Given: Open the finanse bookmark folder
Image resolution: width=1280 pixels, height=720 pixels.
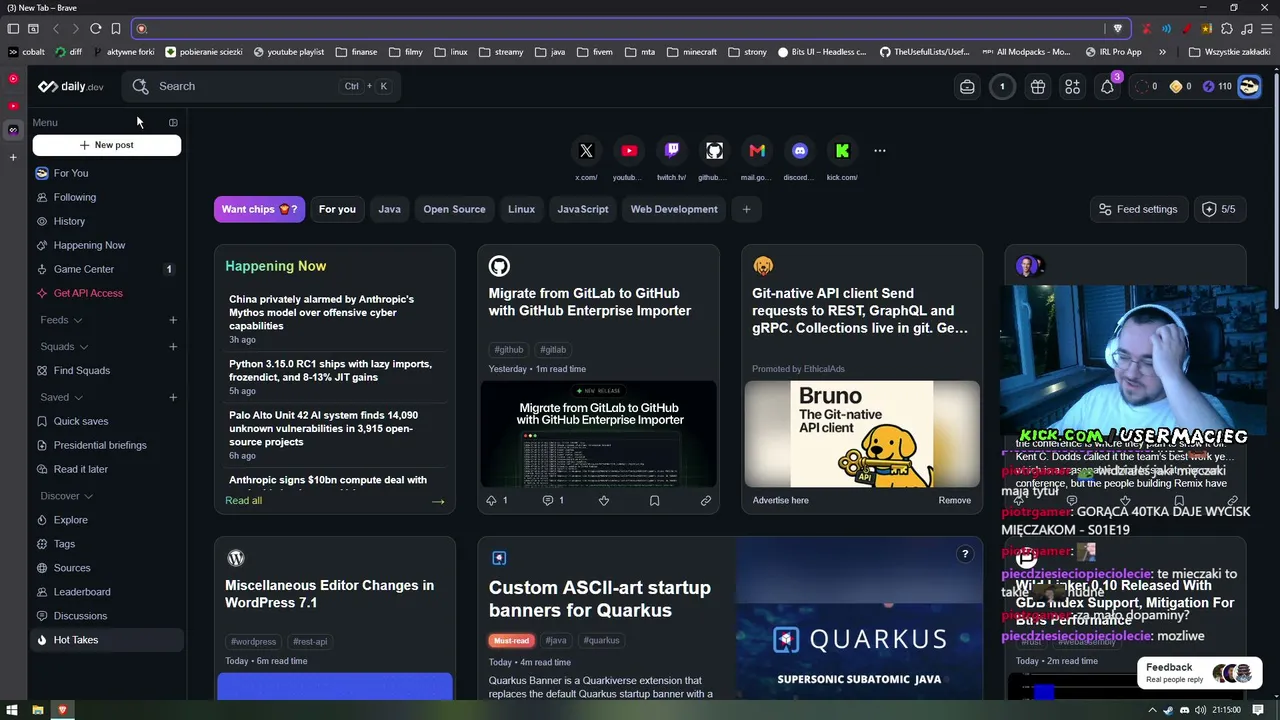Looking at the screenshot, I should coord(356,52).
